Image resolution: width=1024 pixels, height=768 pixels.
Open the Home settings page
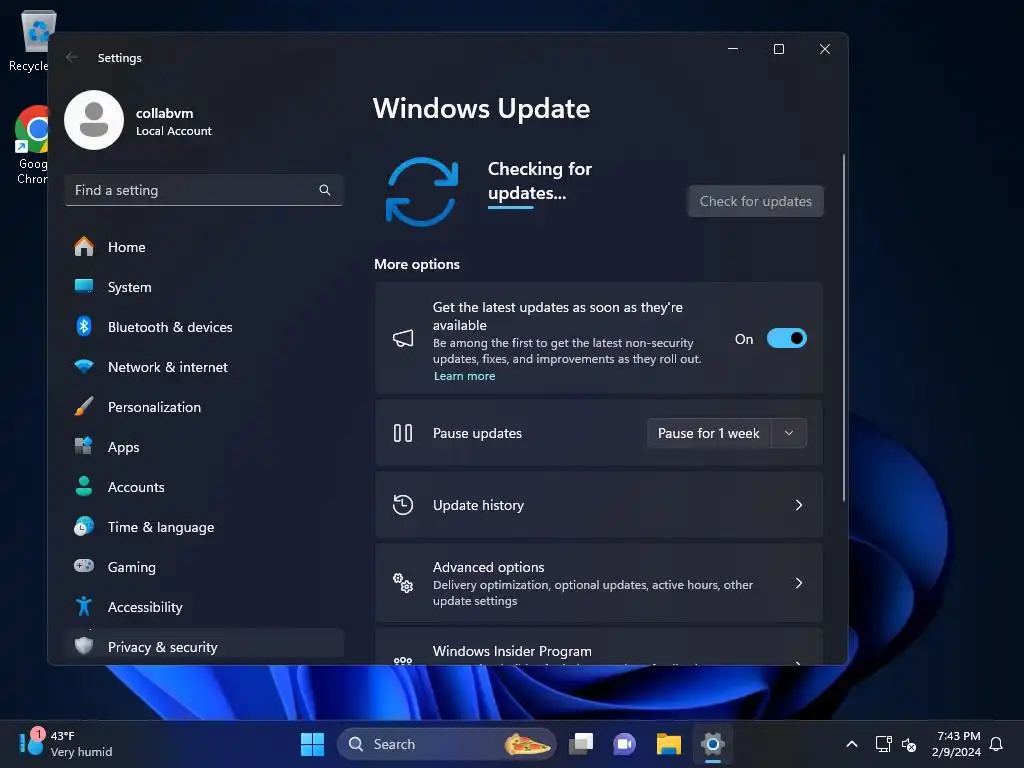[x=204, y=247]
